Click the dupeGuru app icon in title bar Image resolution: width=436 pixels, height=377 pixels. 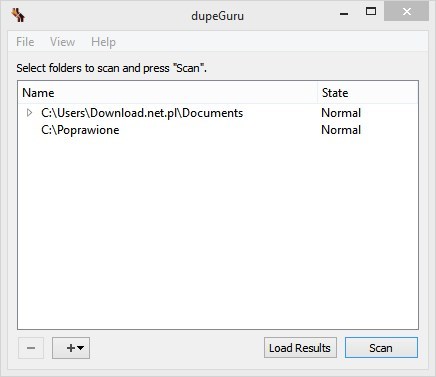pyautogui.click(x=18, y=15)
